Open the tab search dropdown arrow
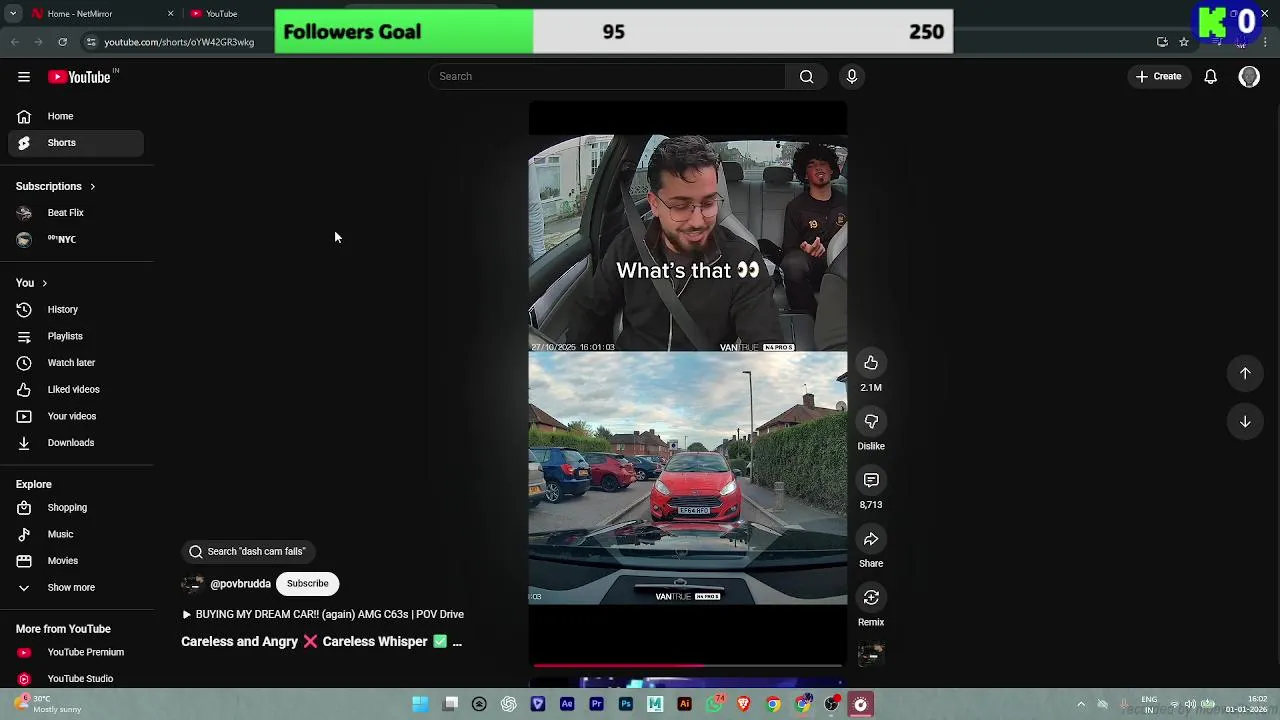 (x=13, y=14)
